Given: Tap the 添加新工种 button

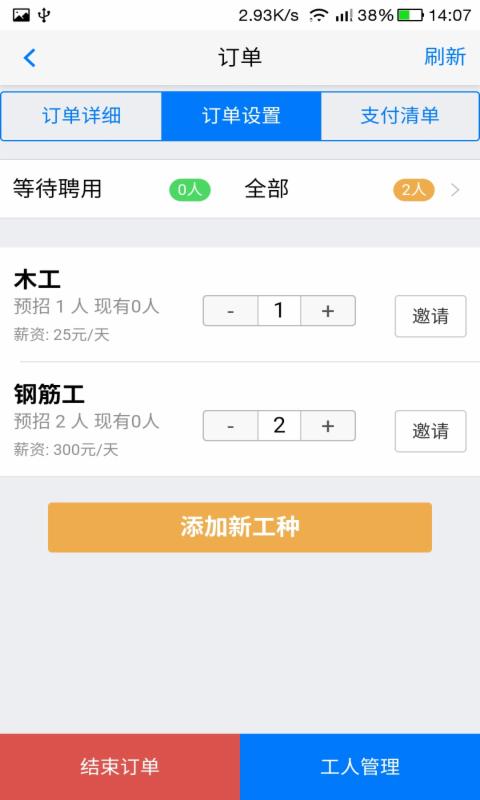Looking at the screenshot, I should [240, 527].
